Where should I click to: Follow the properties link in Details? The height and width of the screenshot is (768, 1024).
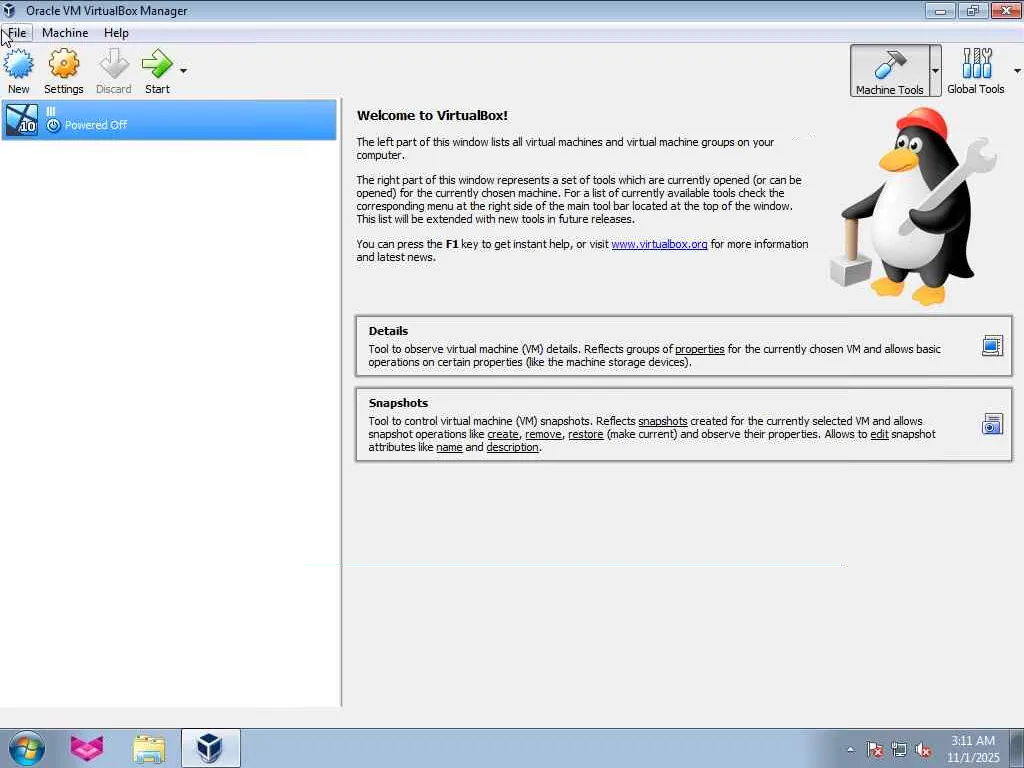point(699,349)
